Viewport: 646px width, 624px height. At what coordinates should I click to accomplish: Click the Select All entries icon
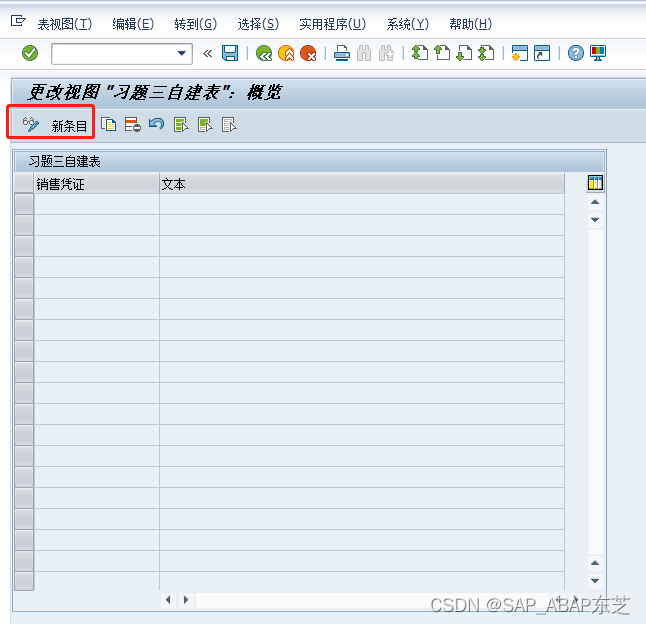(x=181, y=124)
